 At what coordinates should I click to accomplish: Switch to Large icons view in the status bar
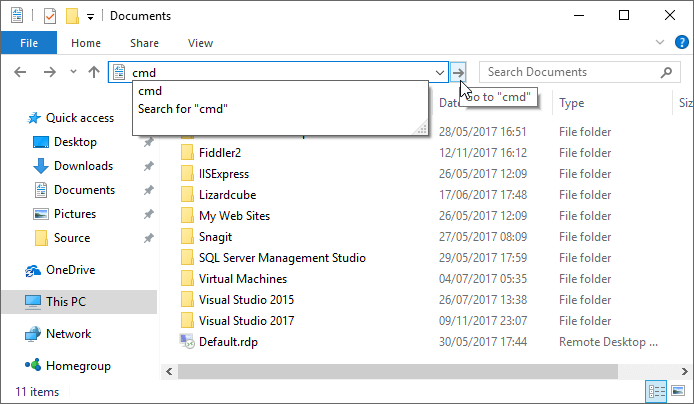point(678,391)
